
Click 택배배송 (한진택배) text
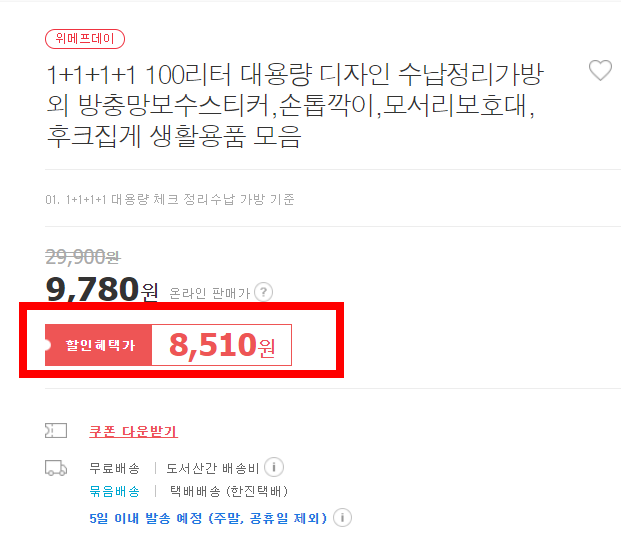[x=229, y=491]
